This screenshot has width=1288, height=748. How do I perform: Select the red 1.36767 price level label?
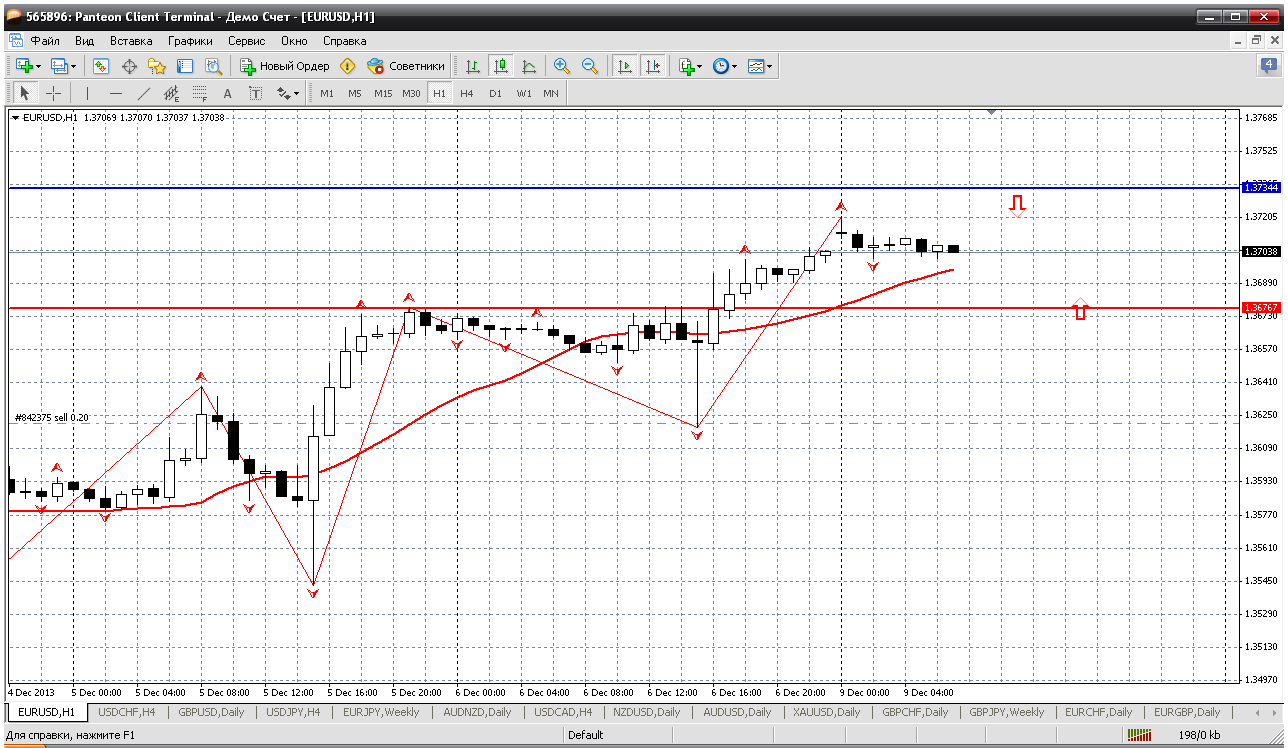coord(1260,307)
